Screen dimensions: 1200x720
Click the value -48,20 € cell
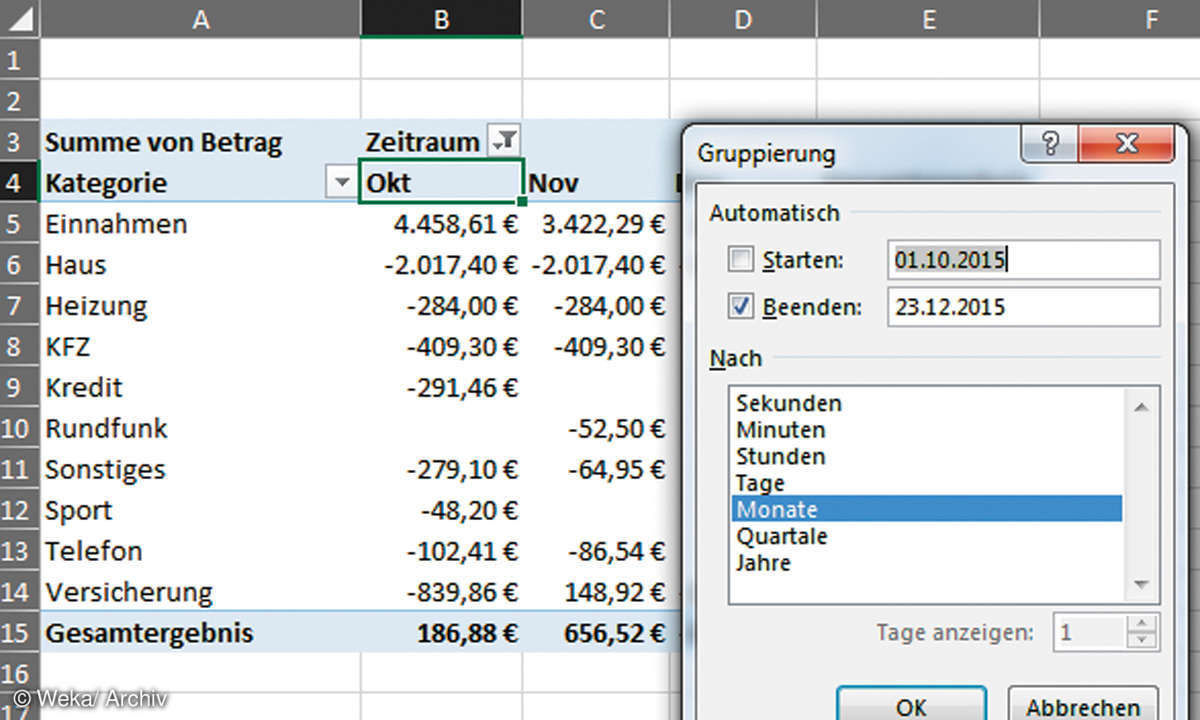441,510
